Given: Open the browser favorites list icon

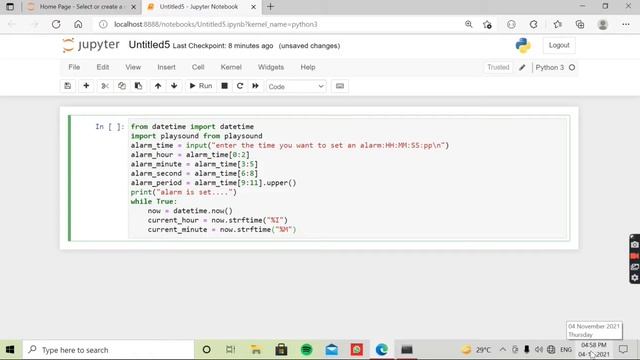Looking at the screenshot, I should coord(558,24).
